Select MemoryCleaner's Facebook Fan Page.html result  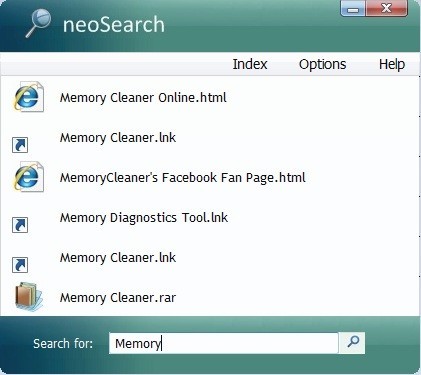182,178
